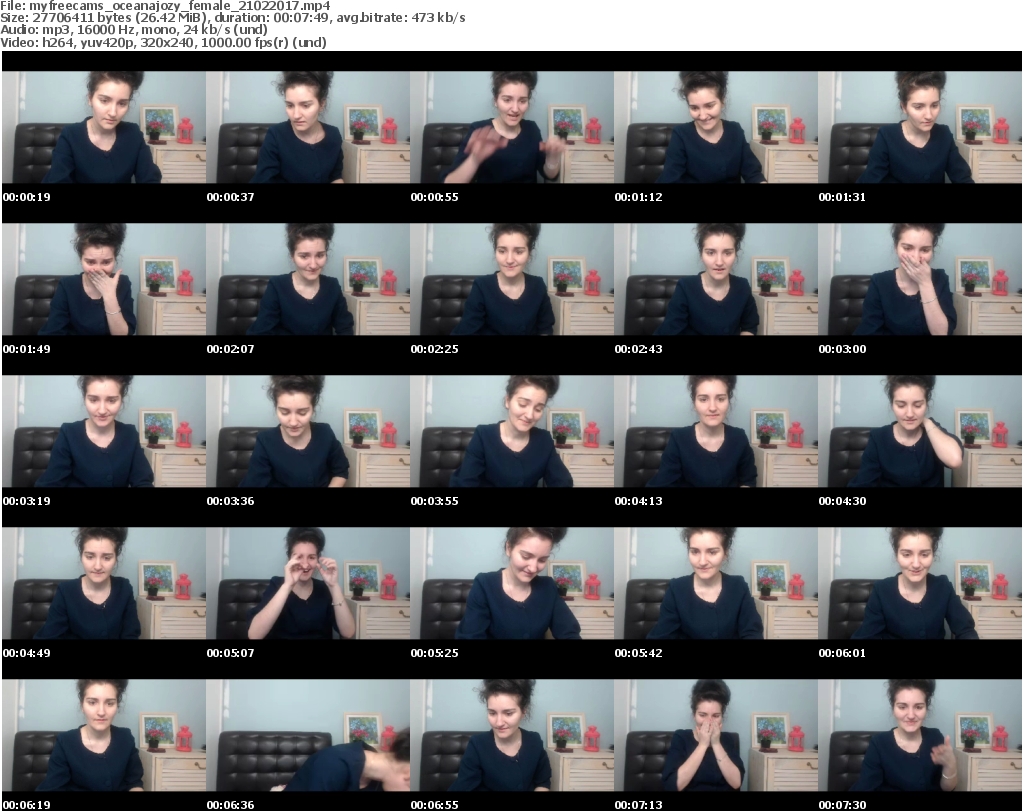Click the 00:00:37 timestamp label
This screenshot has width=1024, height=811.
tap(231, 197)
